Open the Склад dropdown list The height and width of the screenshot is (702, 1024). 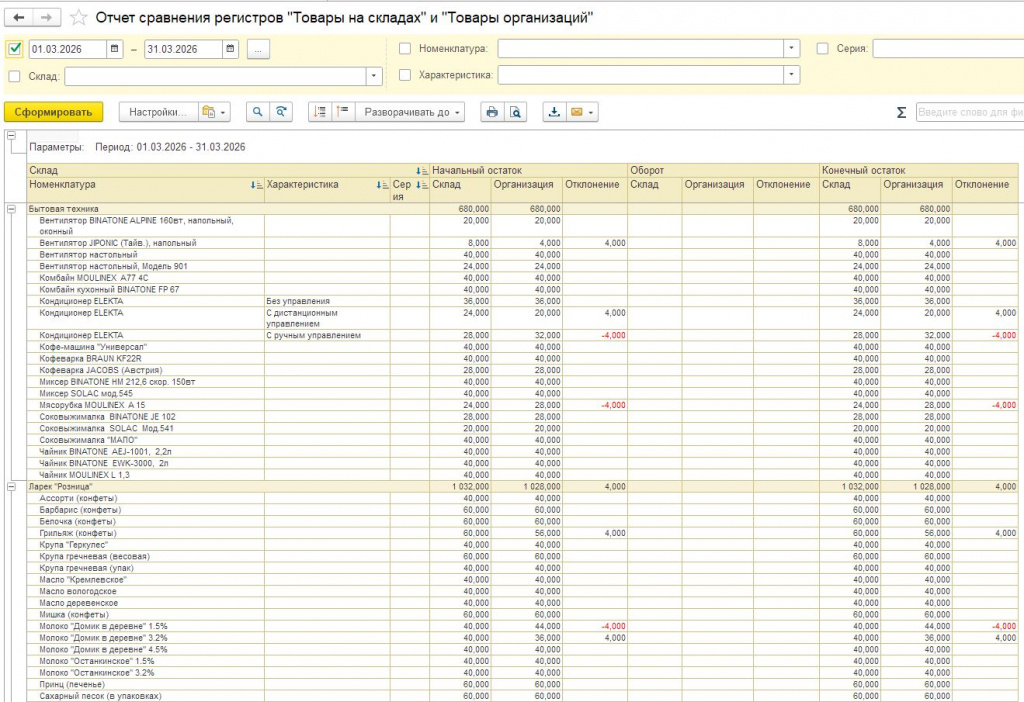tap(375, 76)
